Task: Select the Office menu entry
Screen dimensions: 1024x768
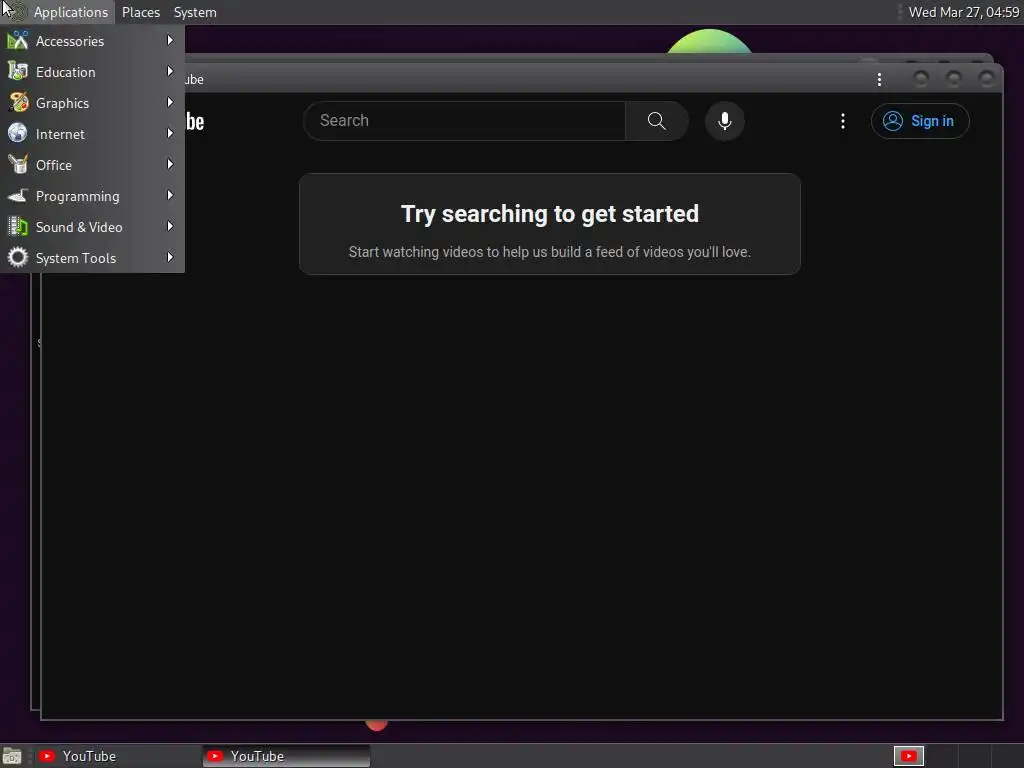Action: click(92, 165)
